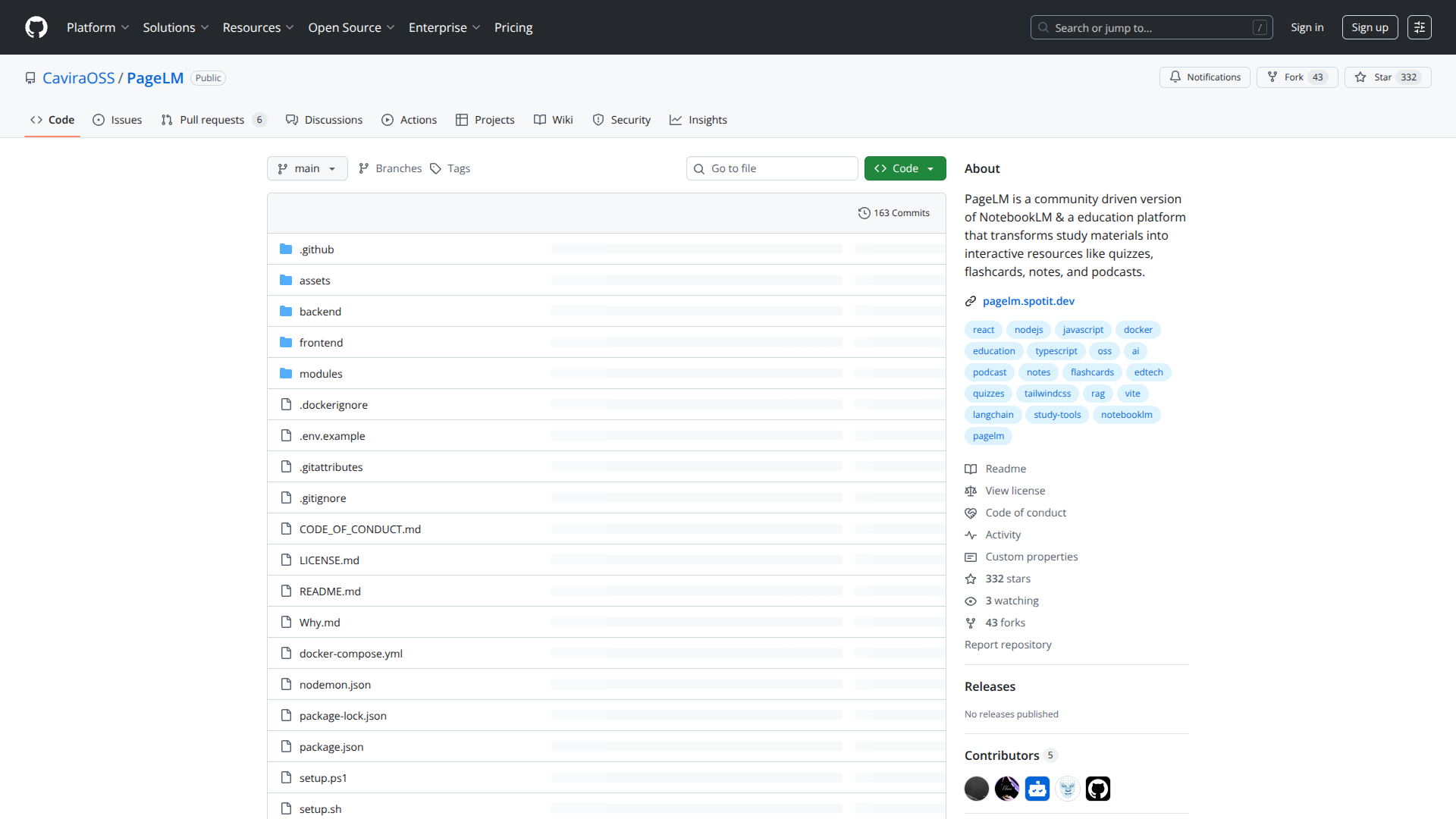Open the .github folder

[x=316, y=249]
